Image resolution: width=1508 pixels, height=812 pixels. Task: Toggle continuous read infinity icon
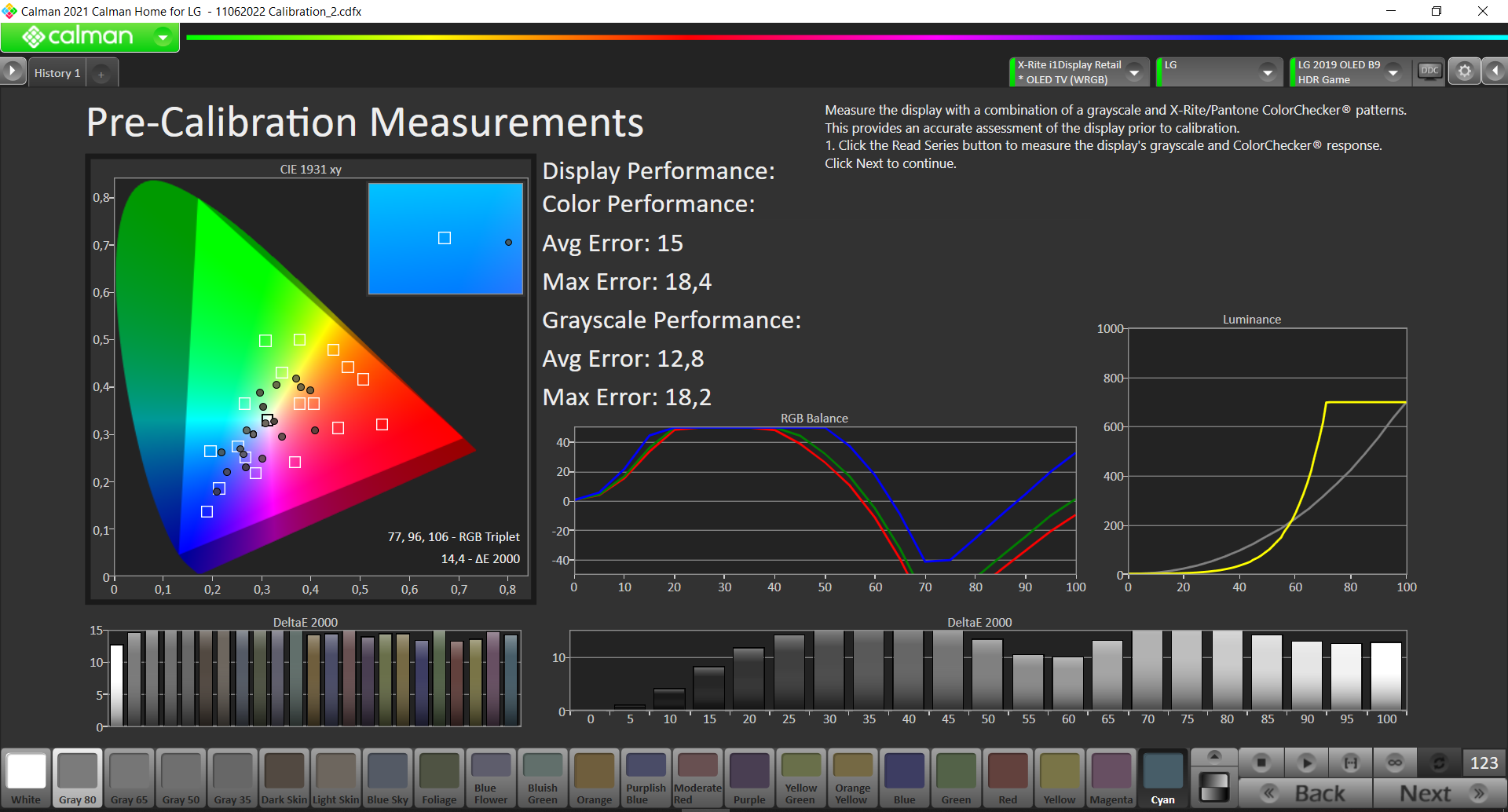pyautogui.click(x=1395, y=763)
